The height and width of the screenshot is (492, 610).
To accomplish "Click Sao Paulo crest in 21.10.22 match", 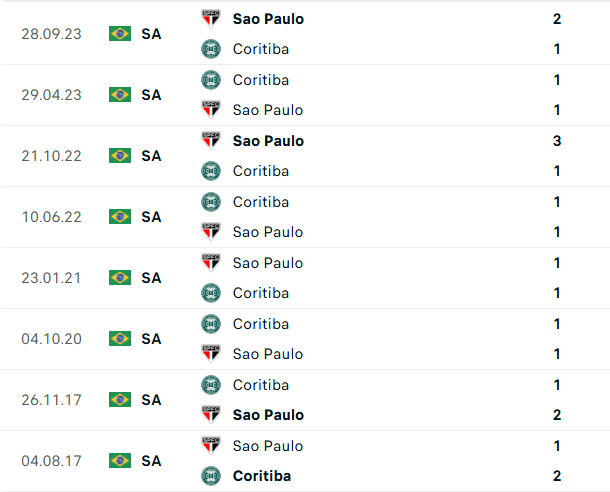I will click(x=210, y=141).
